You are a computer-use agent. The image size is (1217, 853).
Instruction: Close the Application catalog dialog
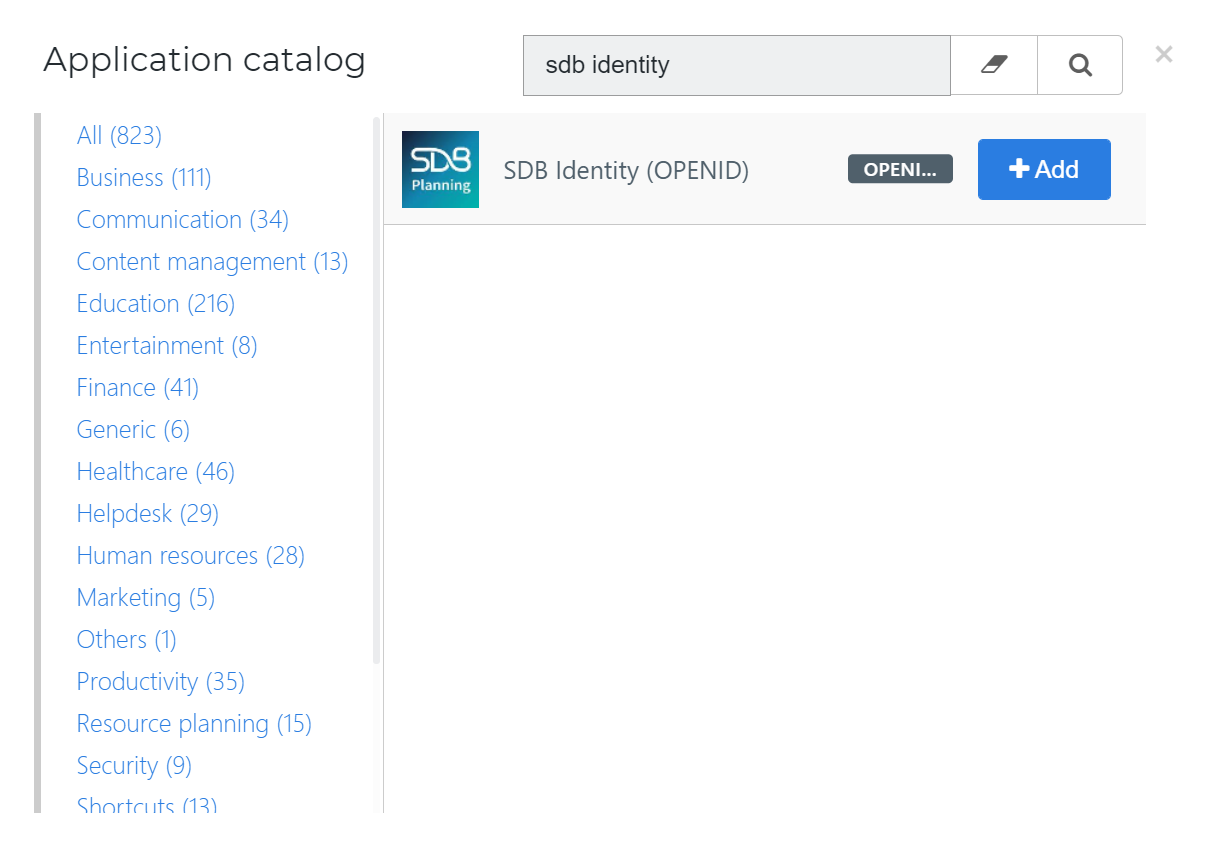(x=1164, y=54)
